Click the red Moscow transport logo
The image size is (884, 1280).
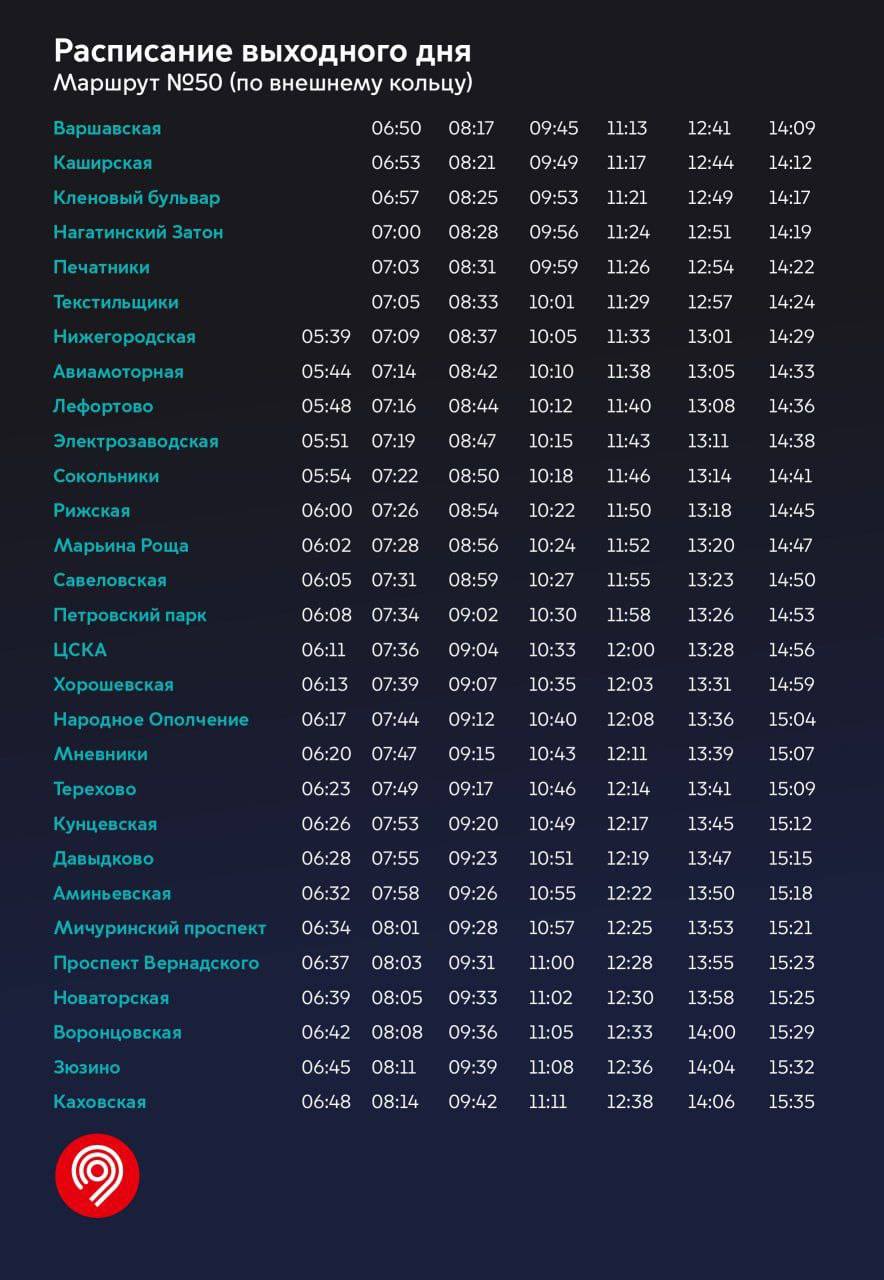(97, 1175)
